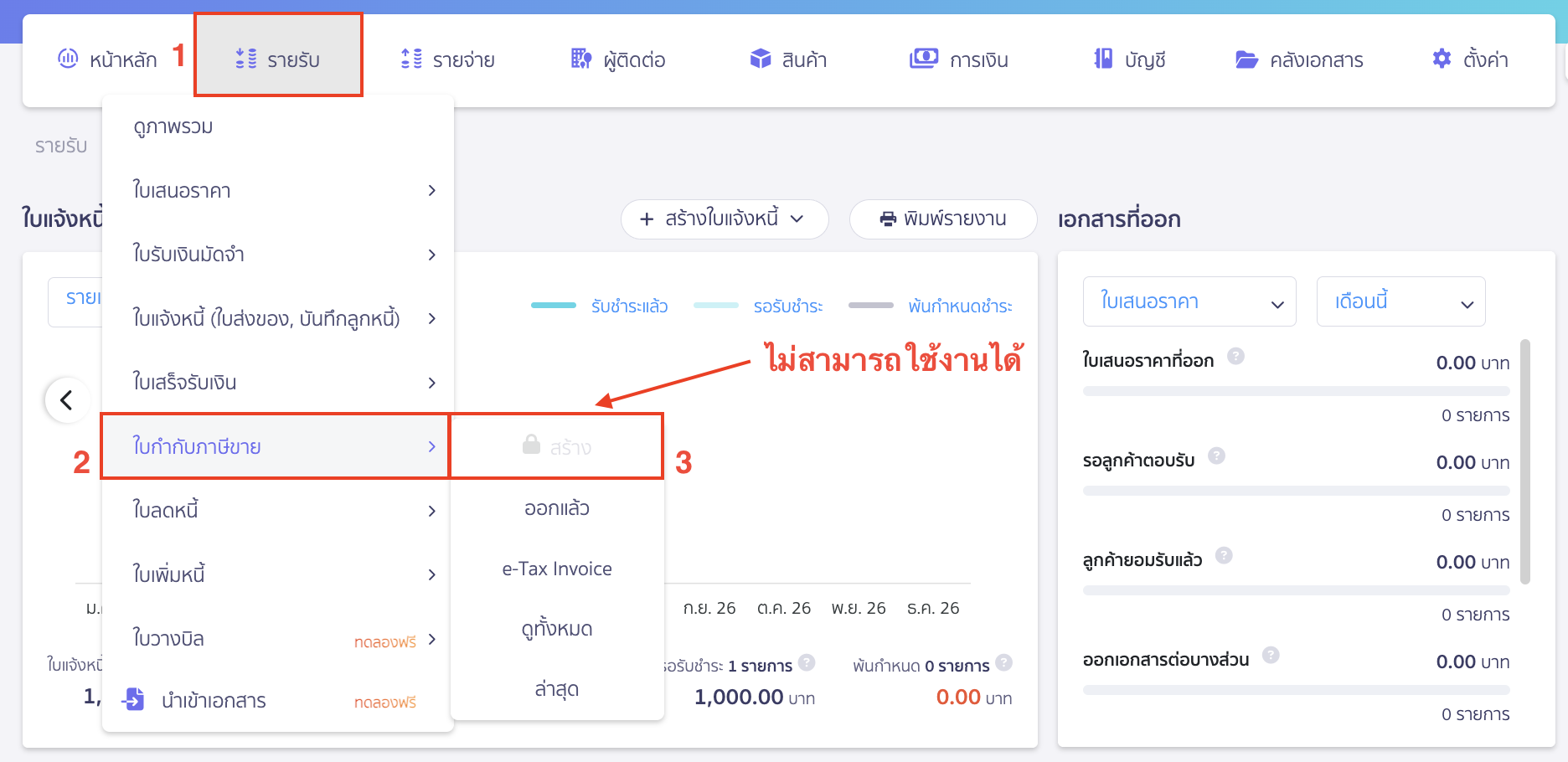This screenshot has width=1568, height=762.
Task: Open the ผู้ติดต่อ contacts icon
Action: (580, 59)
